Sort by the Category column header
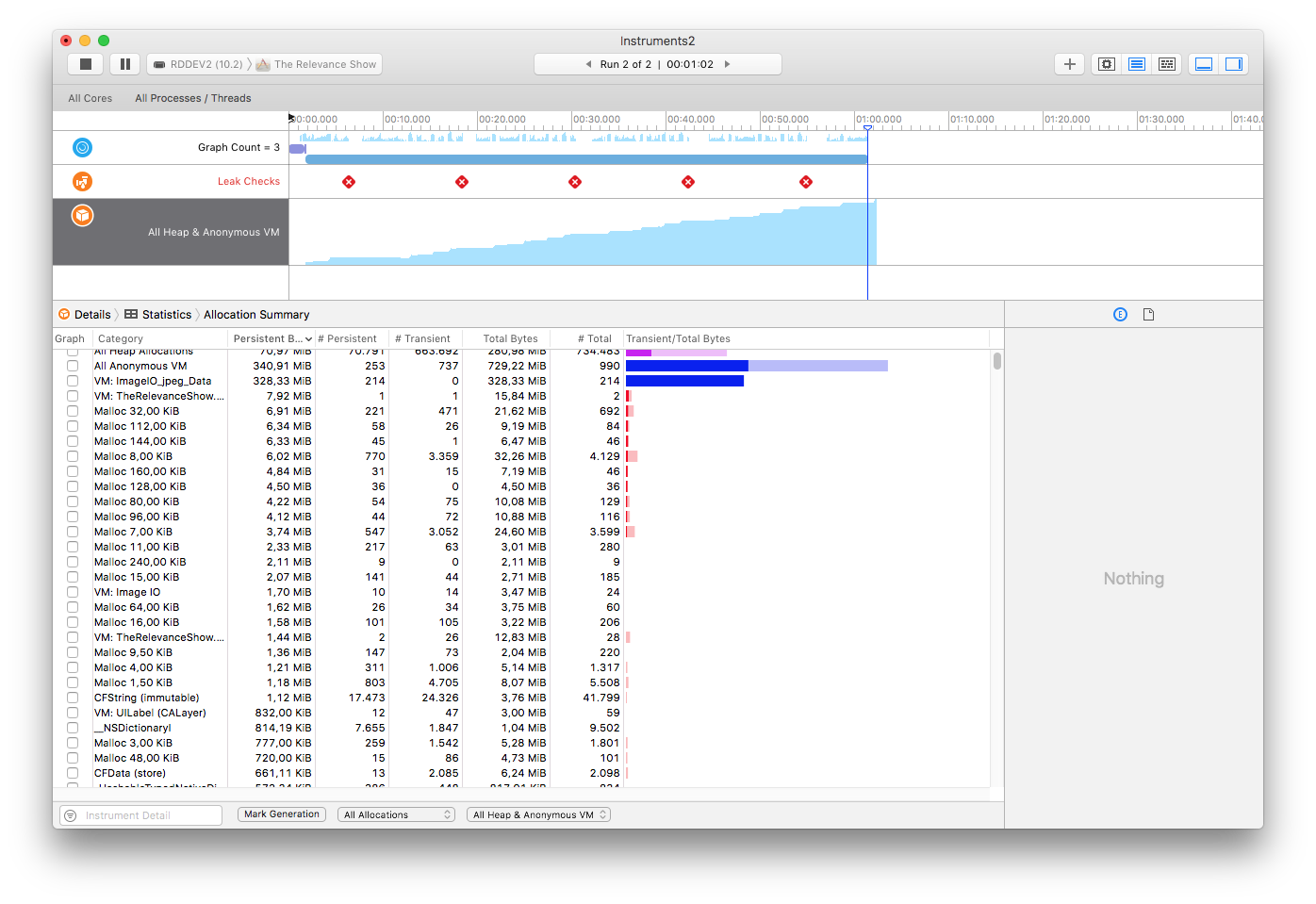Viewport: 1316px width, 904px height. click(159, 338)
